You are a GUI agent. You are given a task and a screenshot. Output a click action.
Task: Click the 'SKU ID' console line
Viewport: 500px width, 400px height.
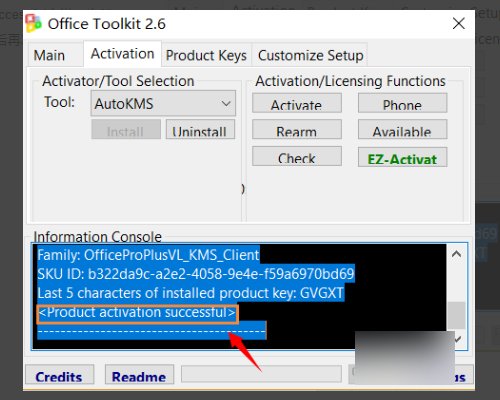(x=195, y=274)
